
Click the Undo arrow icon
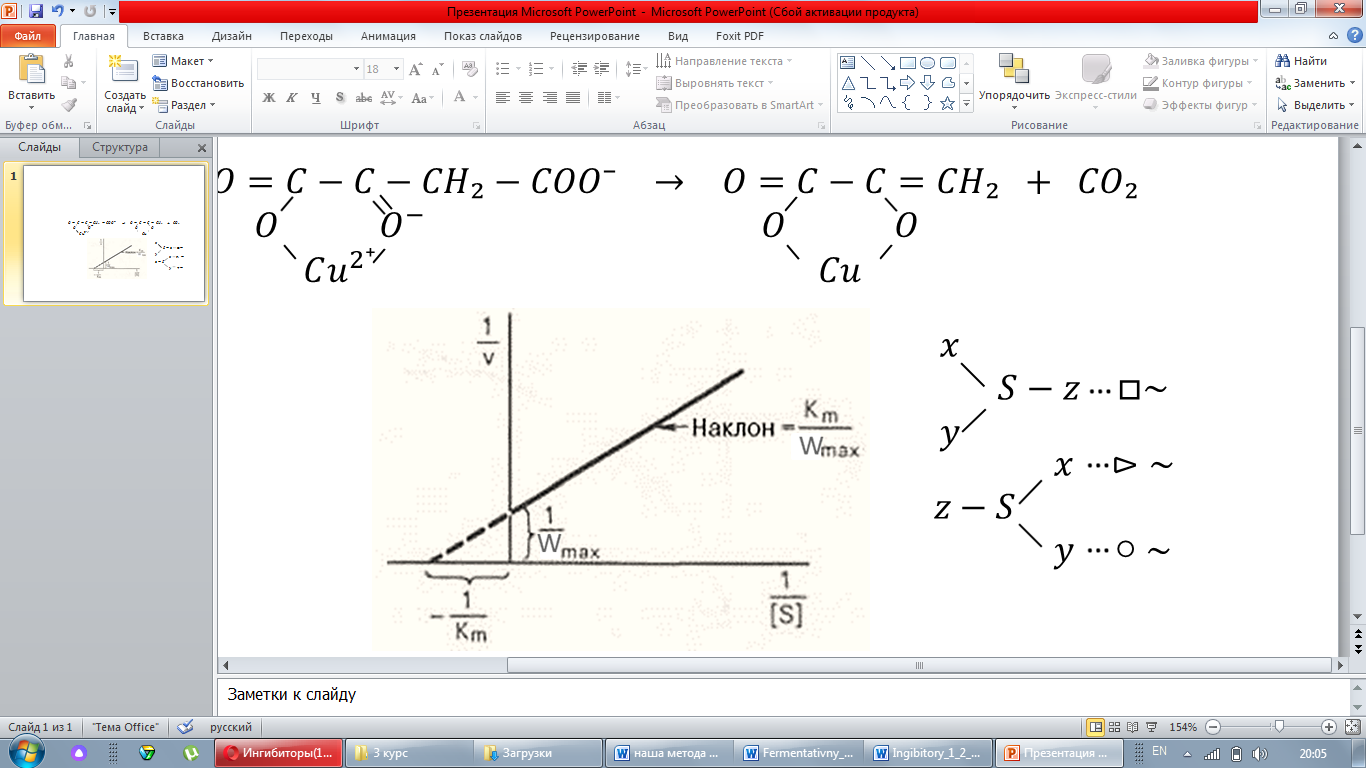[58, 12]
